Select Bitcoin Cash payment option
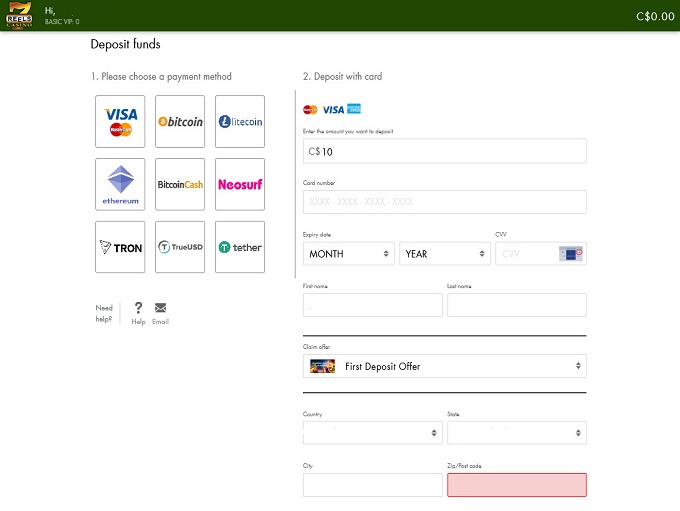Image resolution: width=680 pixels, height=511 pixels. [180, 184]
